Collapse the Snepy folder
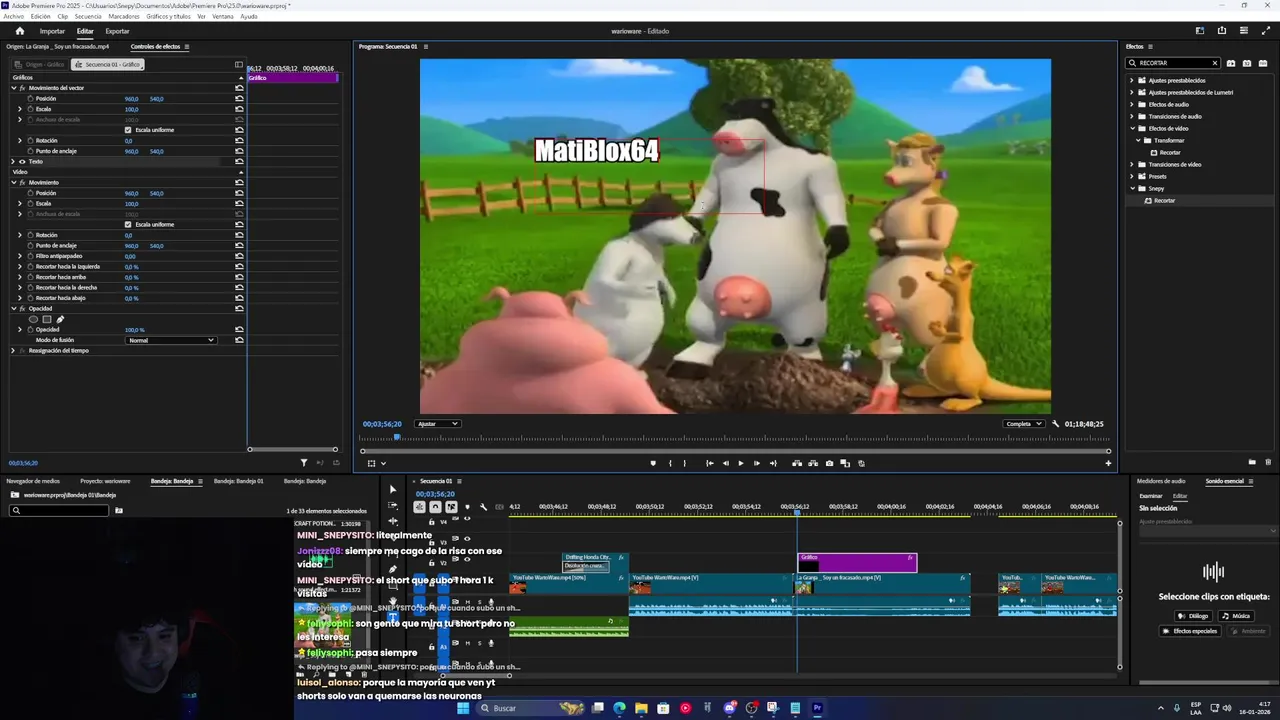Viewport: 1280px width, 720px height. tap(1132, 189)
